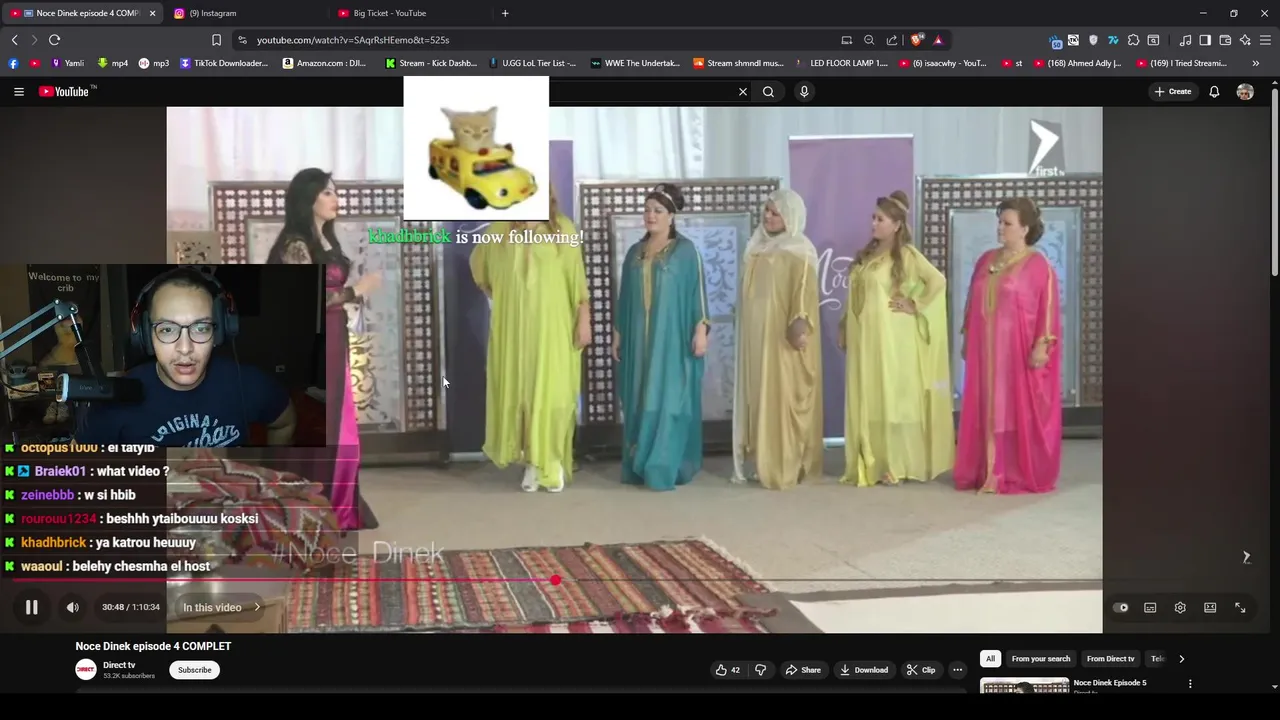1280x720 pixels.
Task: Mute the video using the speaker icon
Action: 72,607
